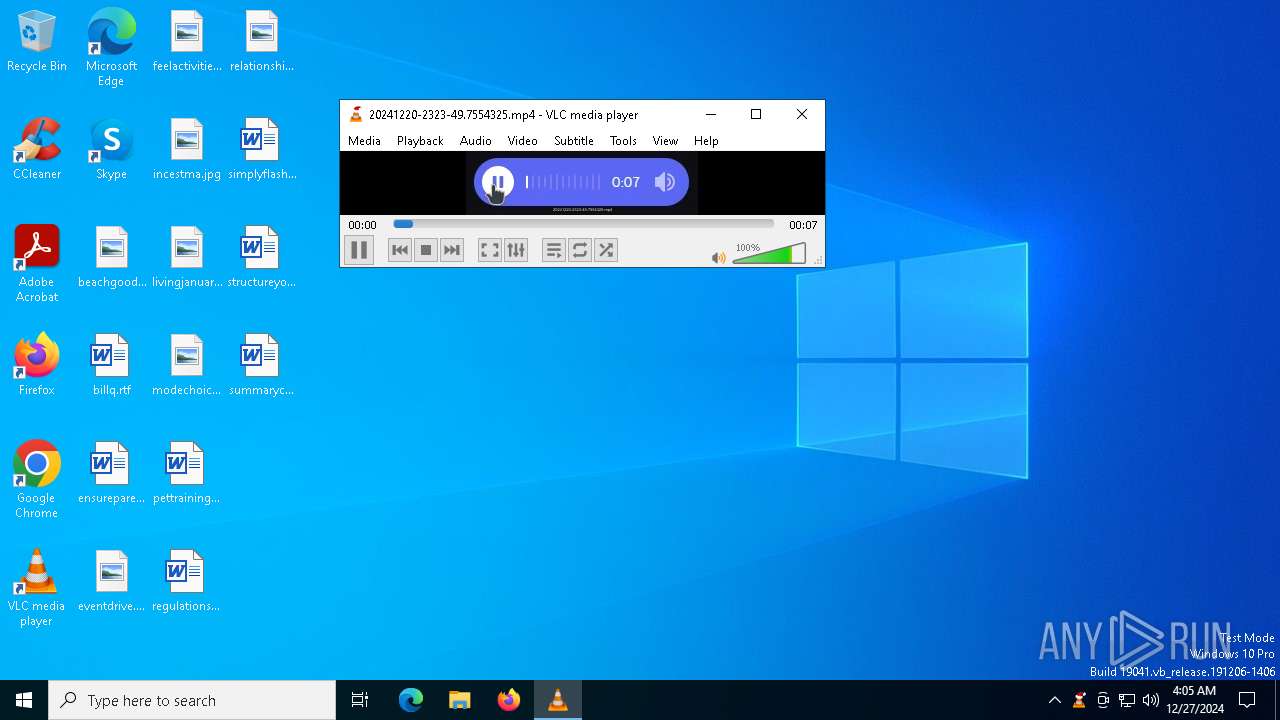This screenshot has height=720, width=1280.
Task: Select the livingjanuar image file
Action: [186, 257]
